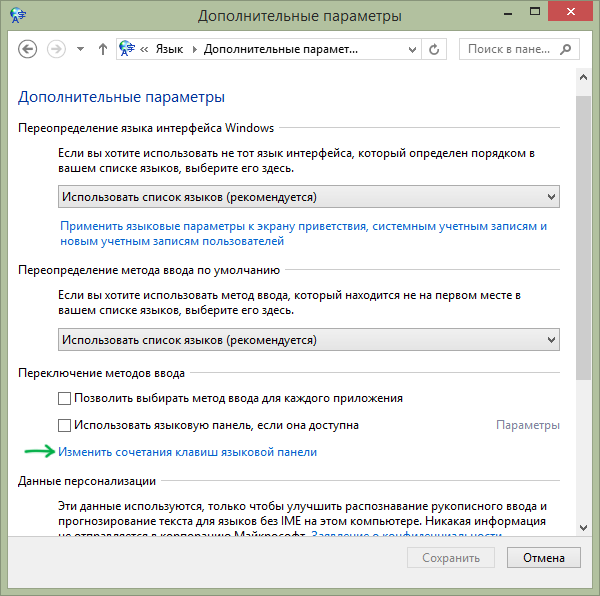Enable Позволить выбирать метод ввода для каждого приложения
The height and width of the screenshot is (596, 600).
pyautogui.click(x=64, y=398)
